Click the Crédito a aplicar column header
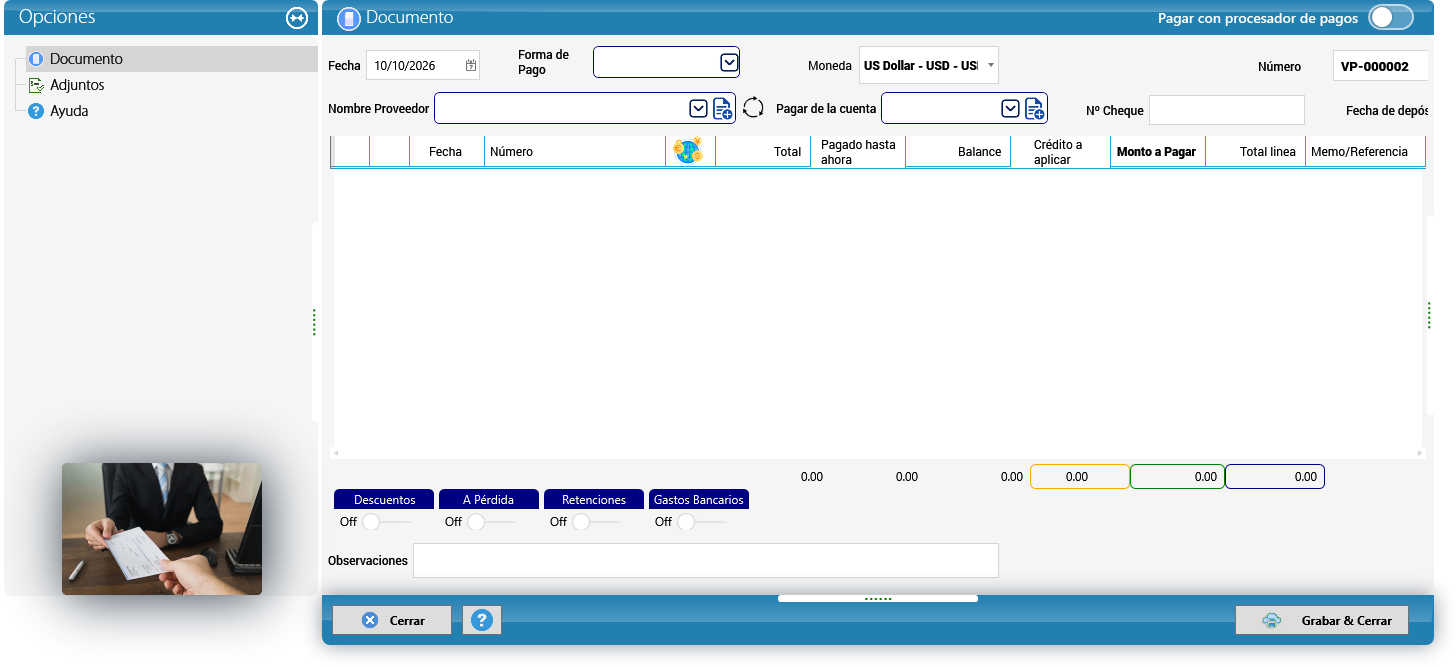The width and height of the screenshot is (1456, 667). 1061,152
